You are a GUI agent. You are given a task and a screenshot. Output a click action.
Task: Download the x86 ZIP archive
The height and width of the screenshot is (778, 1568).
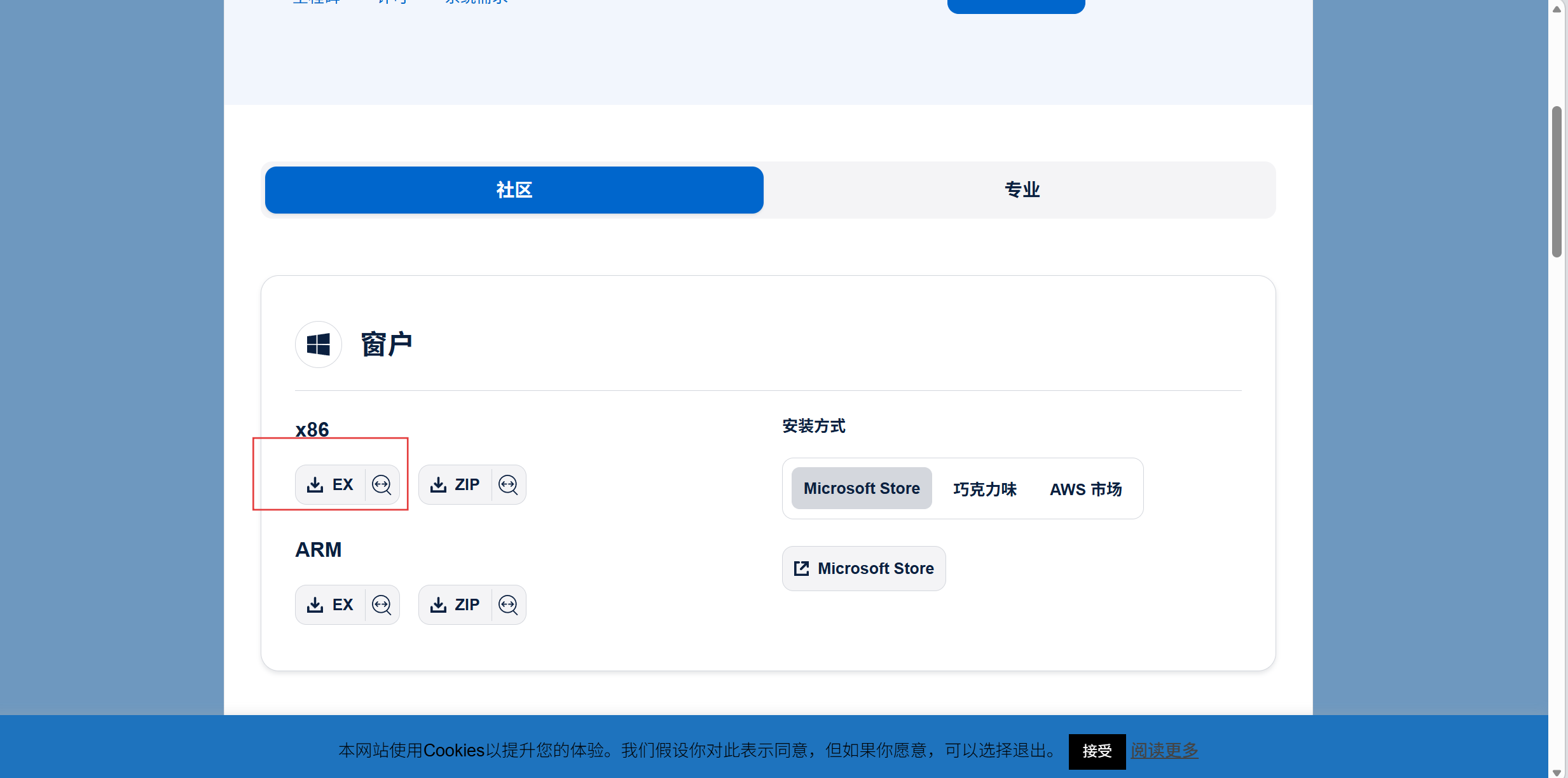(x=455, y=485)
